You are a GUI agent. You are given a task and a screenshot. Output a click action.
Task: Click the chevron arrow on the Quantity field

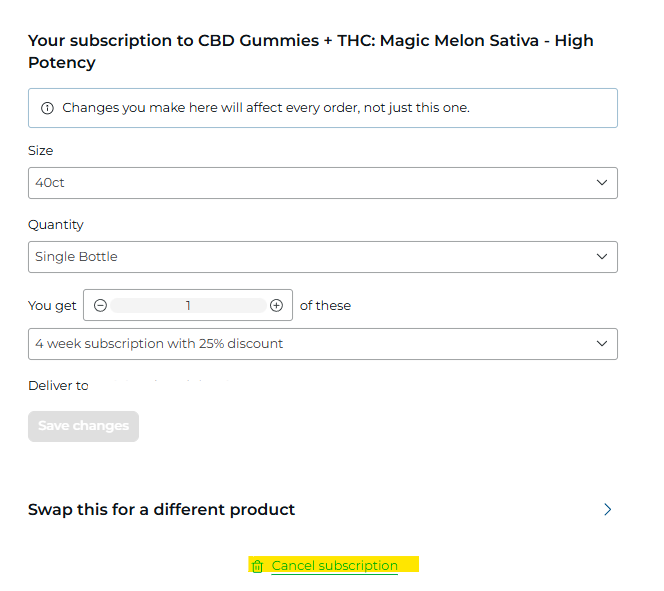(602, 257)
